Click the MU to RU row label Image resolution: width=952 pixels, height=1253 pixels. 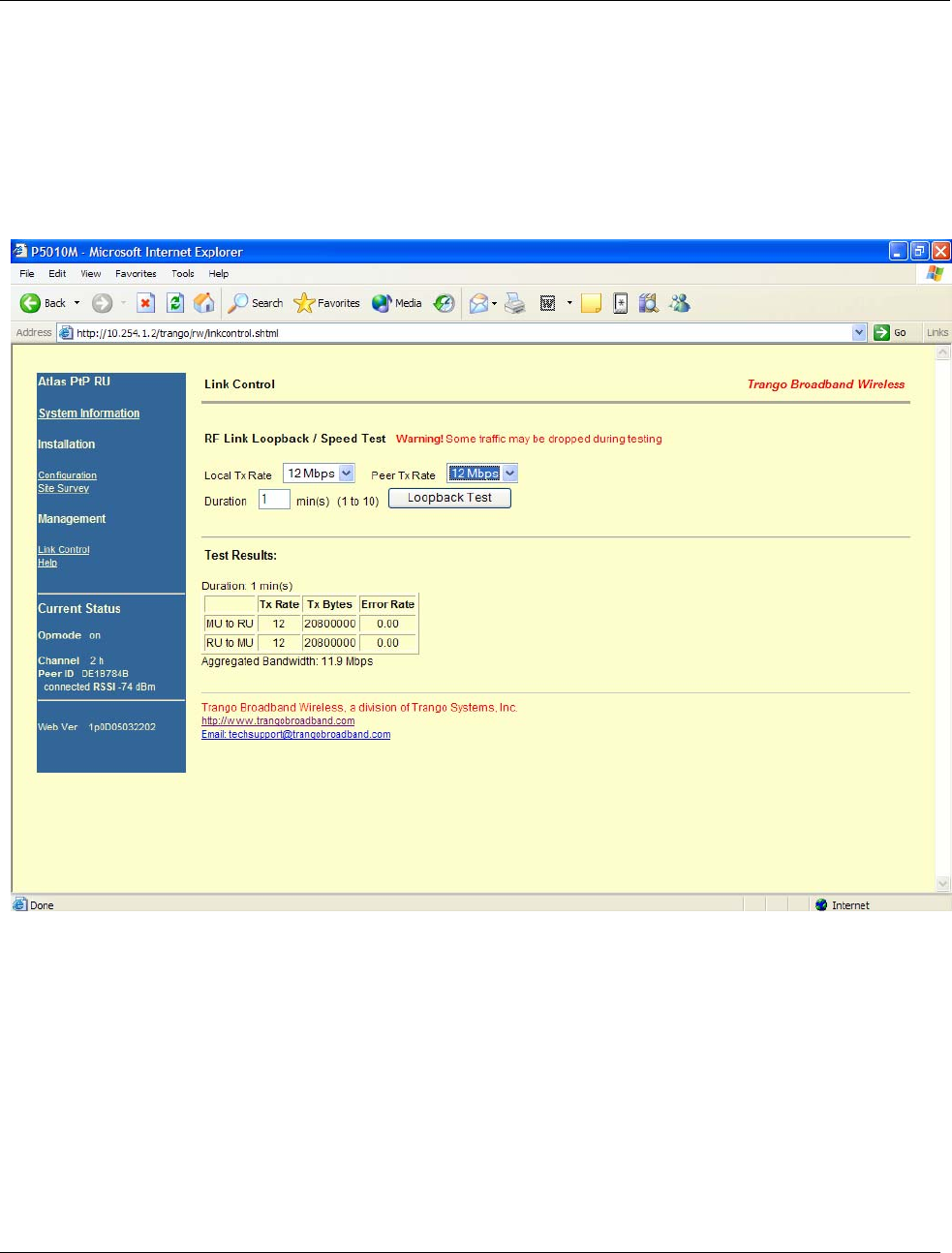[x=230, y=624]
